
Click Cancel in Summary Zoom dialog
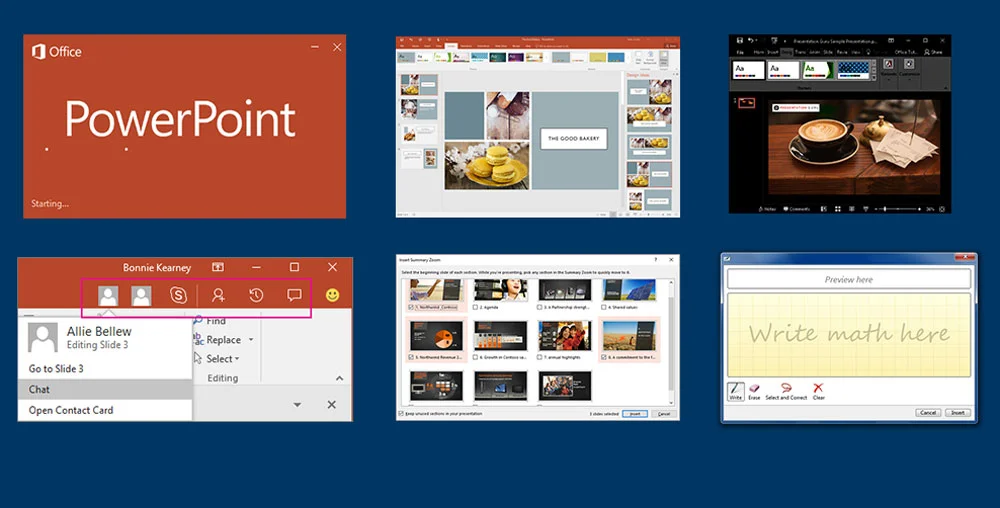664,414
